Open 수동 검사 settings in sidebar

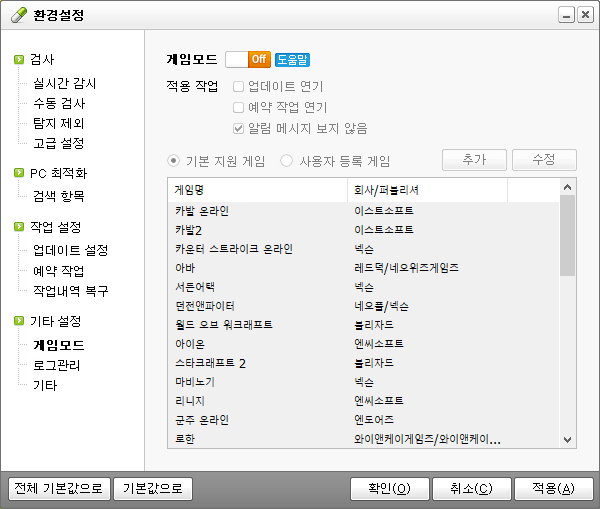[x=59, y=103]
